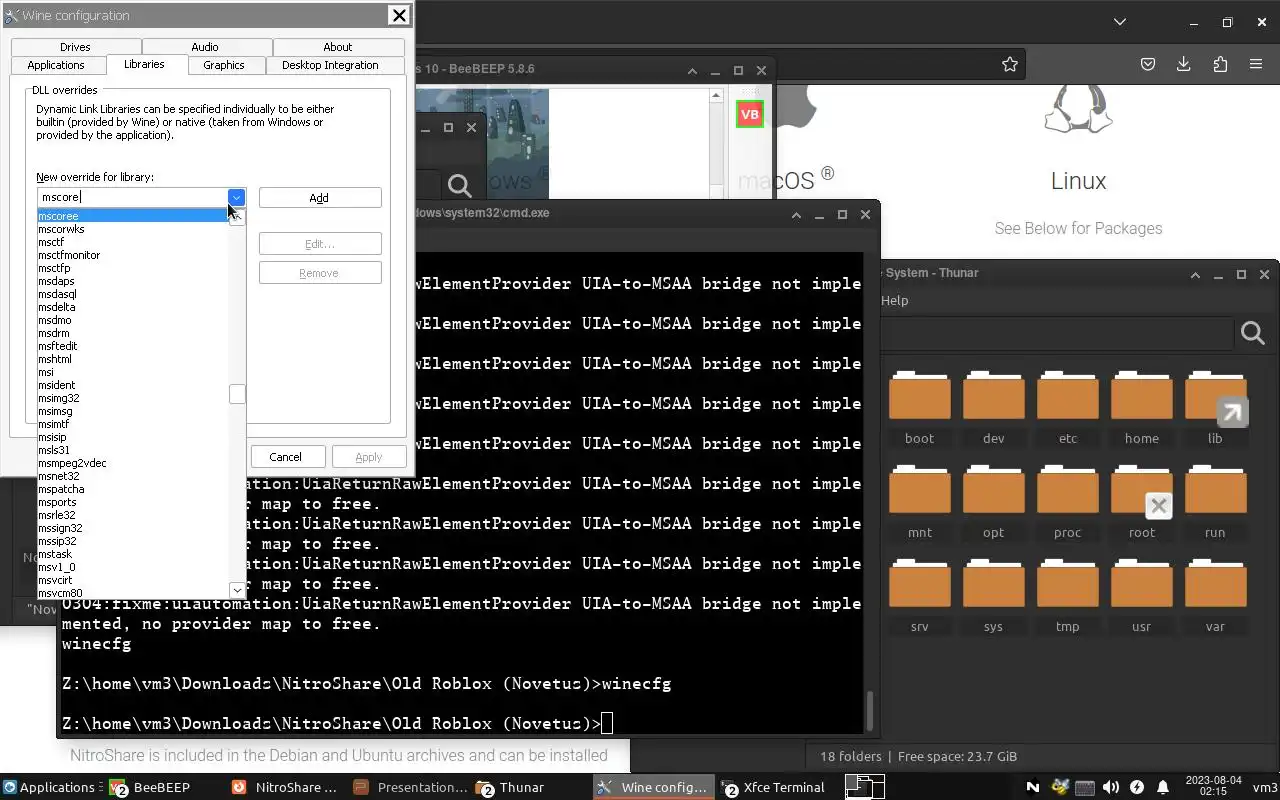Screen dimensions: 1280x800
Task: Click the New override for library text field
Action: pos(132,197)
